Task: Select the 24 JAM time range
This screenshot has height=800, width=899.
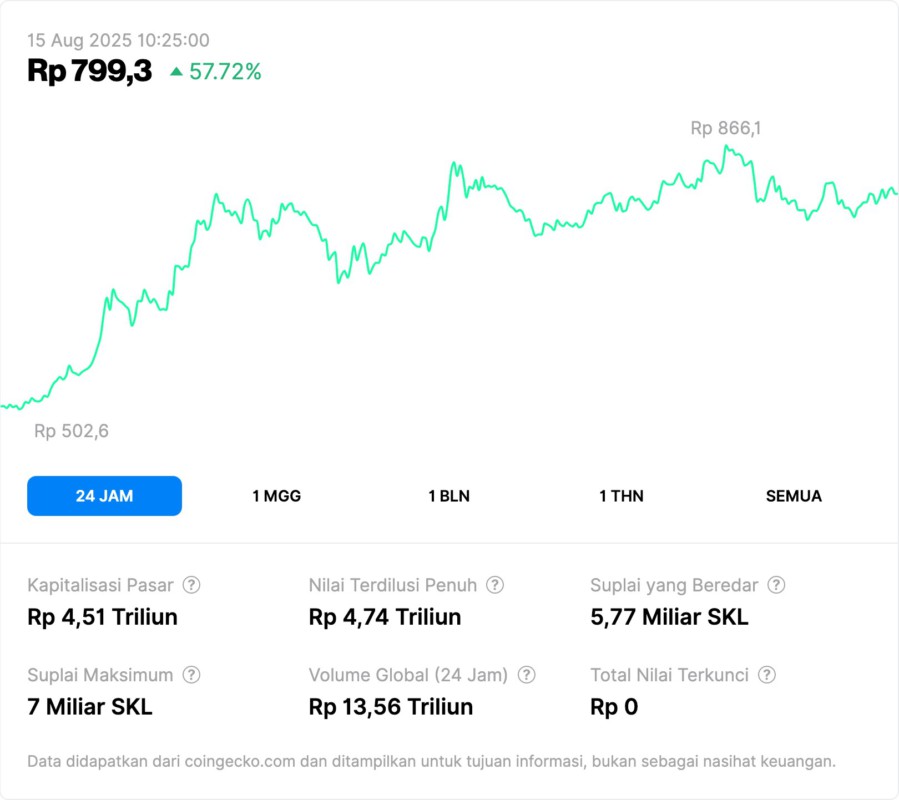Action: [104, 496]
